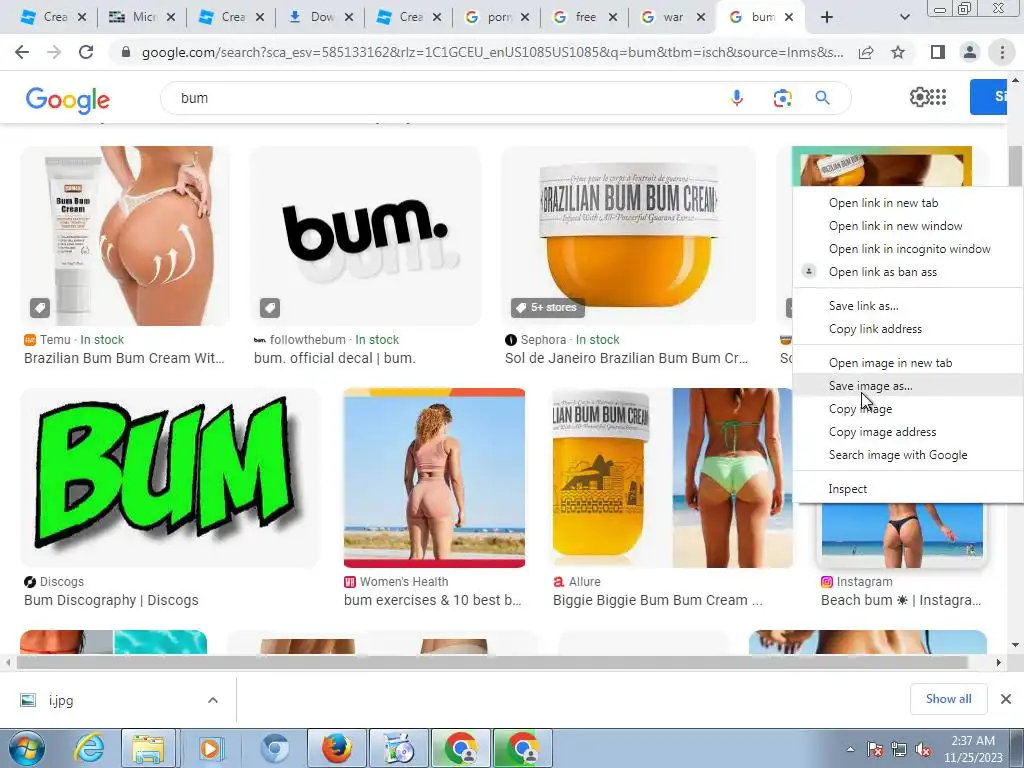Screen dimensions: 1024x768
Task: Expand the i.jpg download options arrow
Action: point(213,700)
